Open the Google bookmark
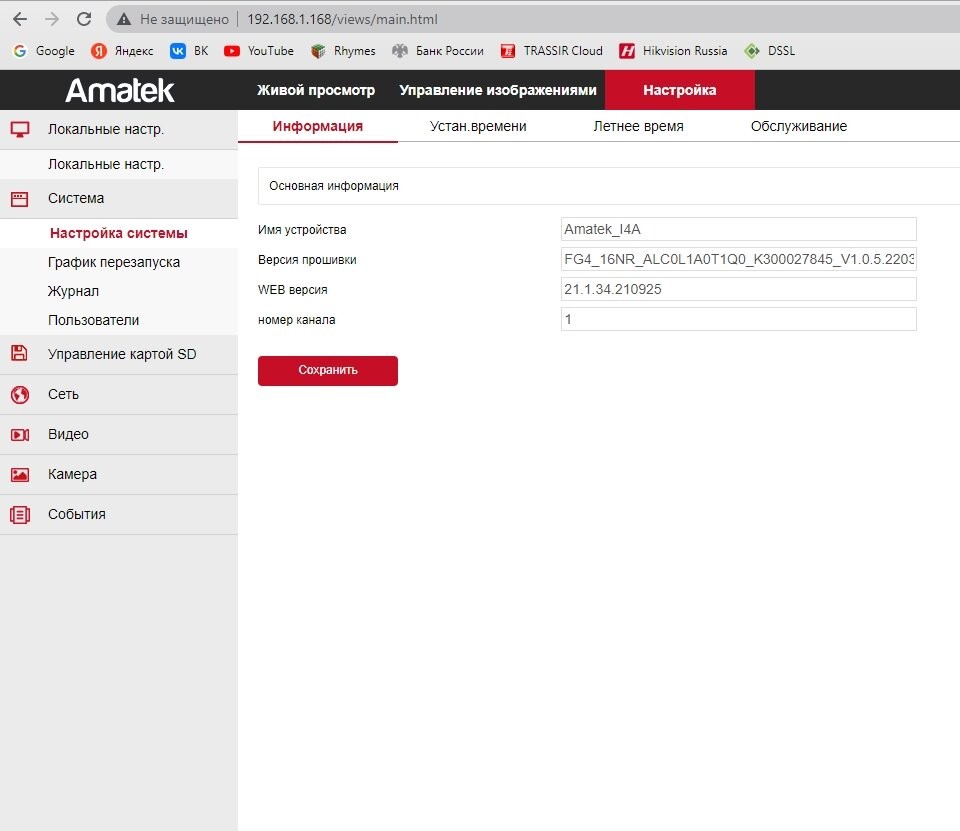 pyautogui.click(x=43, y=51)
